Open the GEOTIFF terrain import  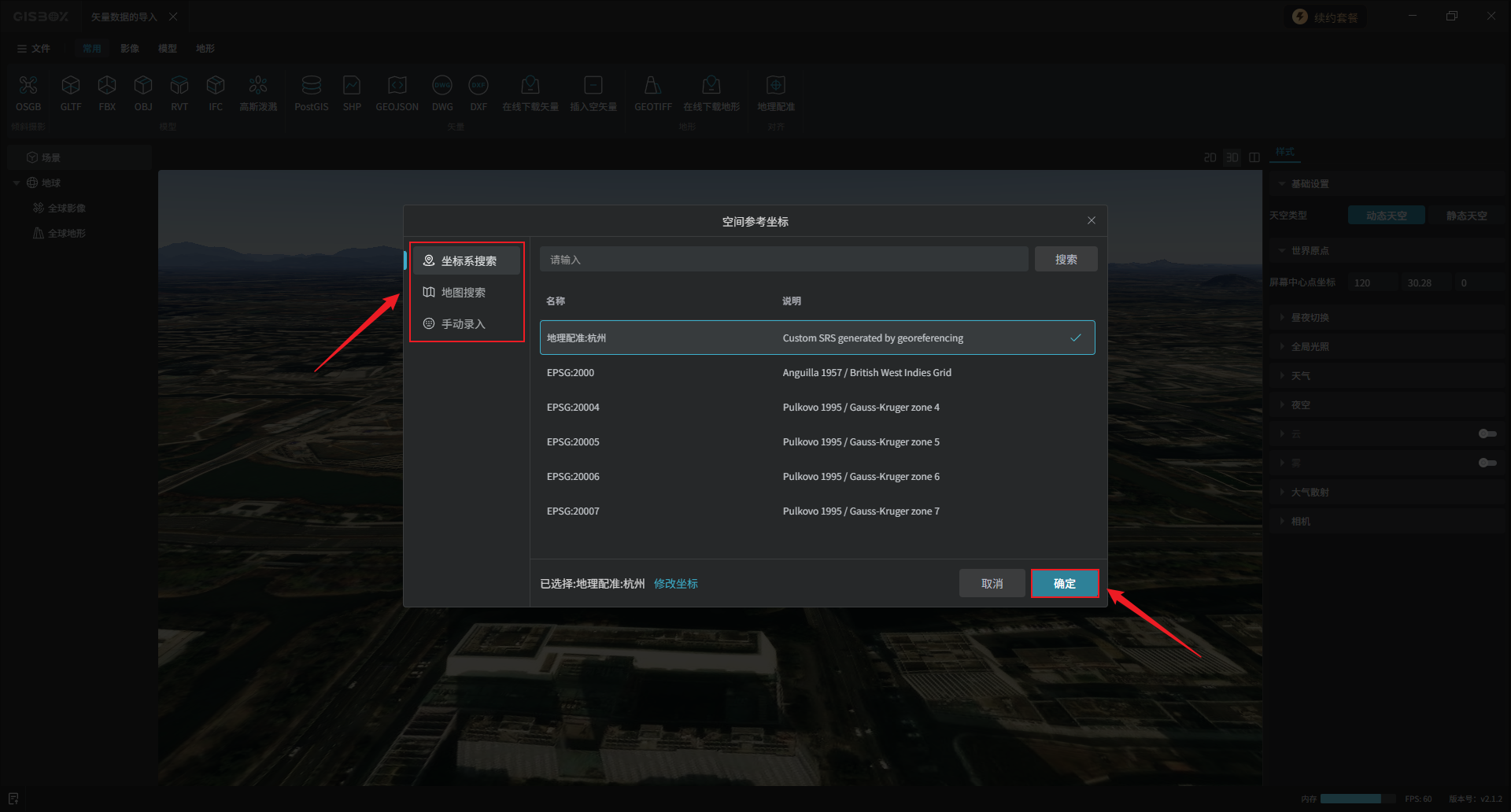pos(652,87)
